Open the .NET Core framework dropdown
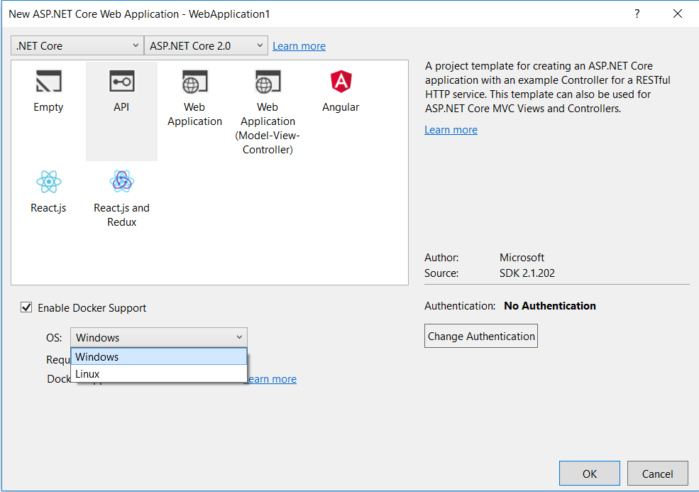699x492 pixels. pos(77,46)
